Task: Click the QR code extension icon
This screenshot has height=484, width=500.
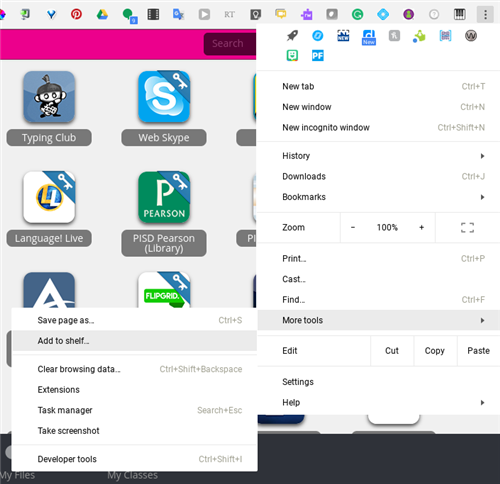Action: tap(445, 35)
